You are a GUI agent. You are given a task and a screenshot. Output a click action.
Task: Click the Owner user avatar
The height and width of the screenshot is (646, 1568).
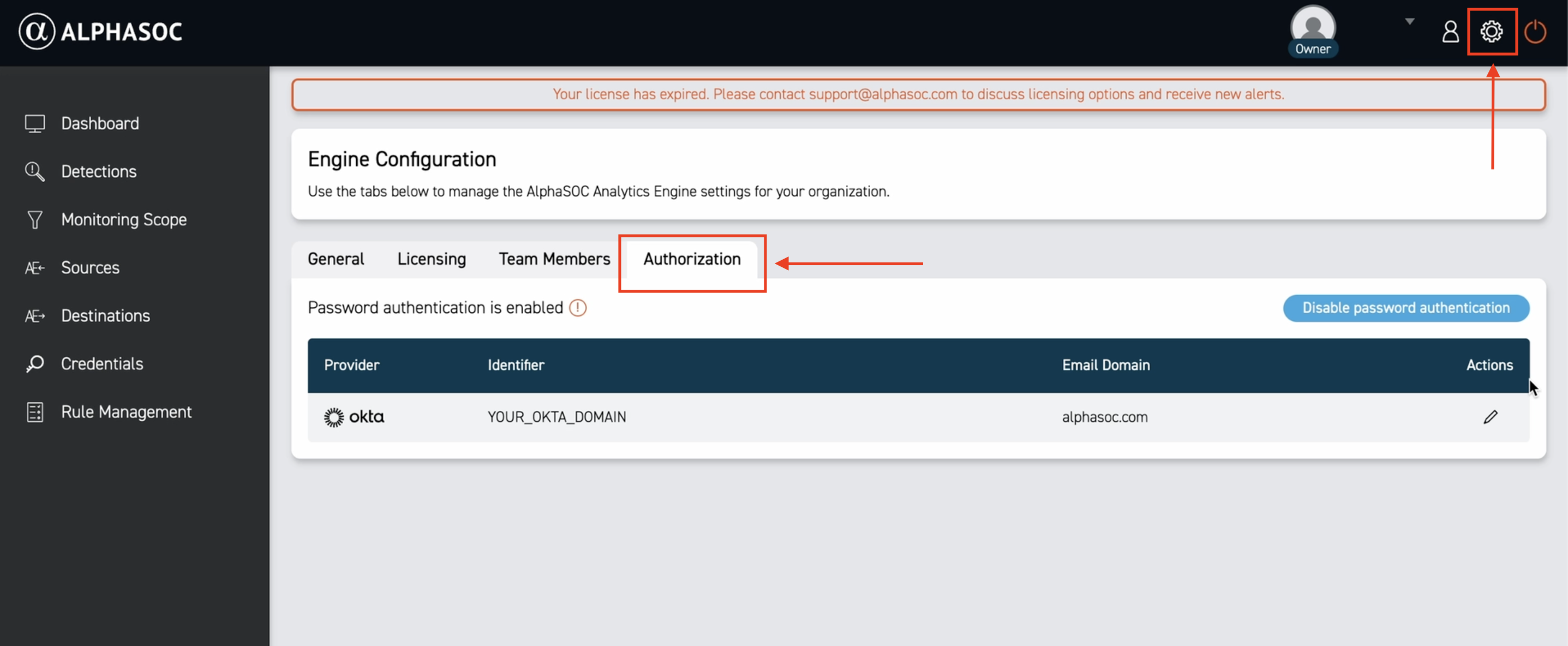click(1312, 27)
